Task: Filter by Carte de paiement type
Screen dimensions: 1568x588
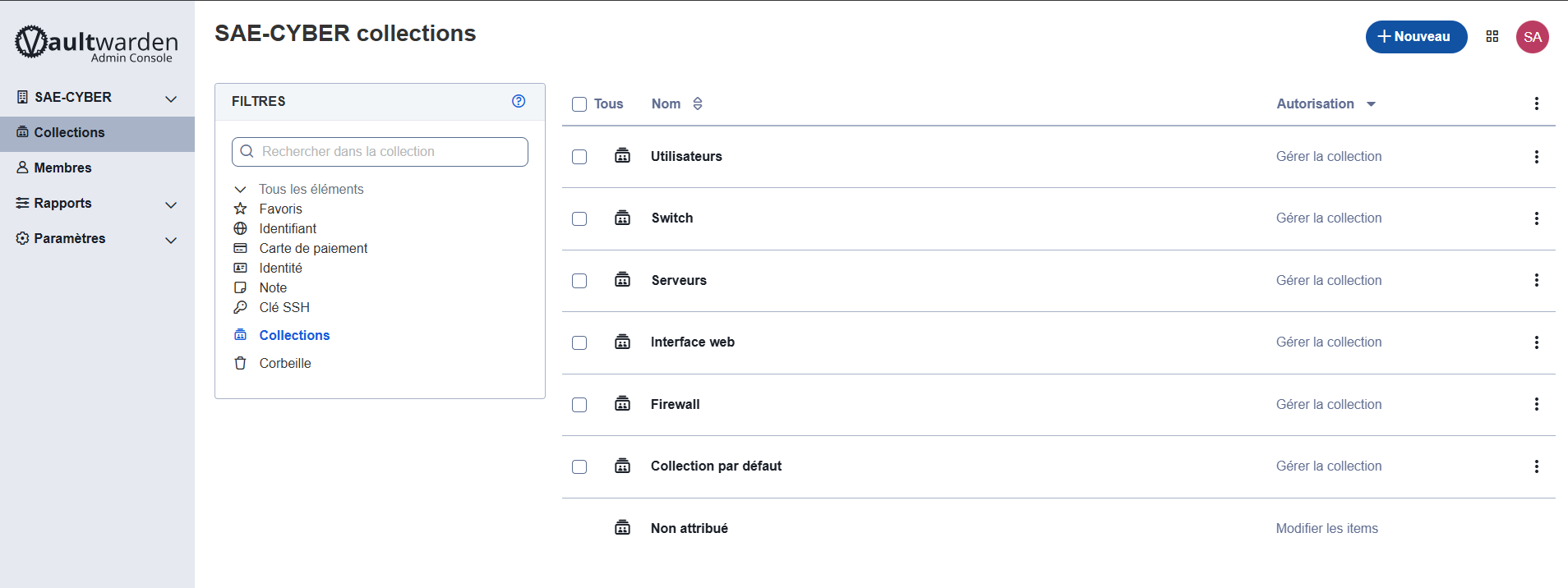Action: coord(313,248)
